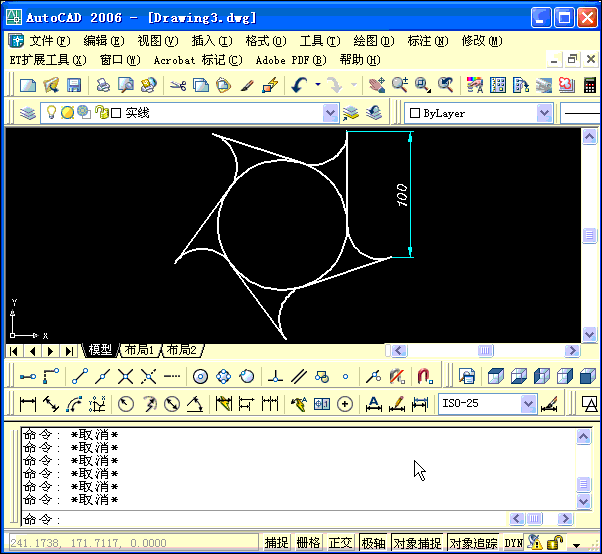Toggle the 正交 (Ortho) mode

(340, 543)
